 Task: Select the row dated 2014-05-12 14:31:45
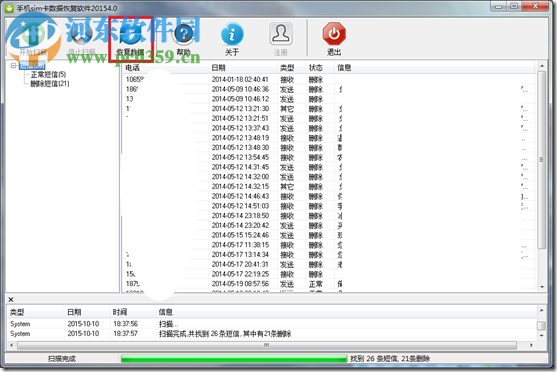coord(329,167)
